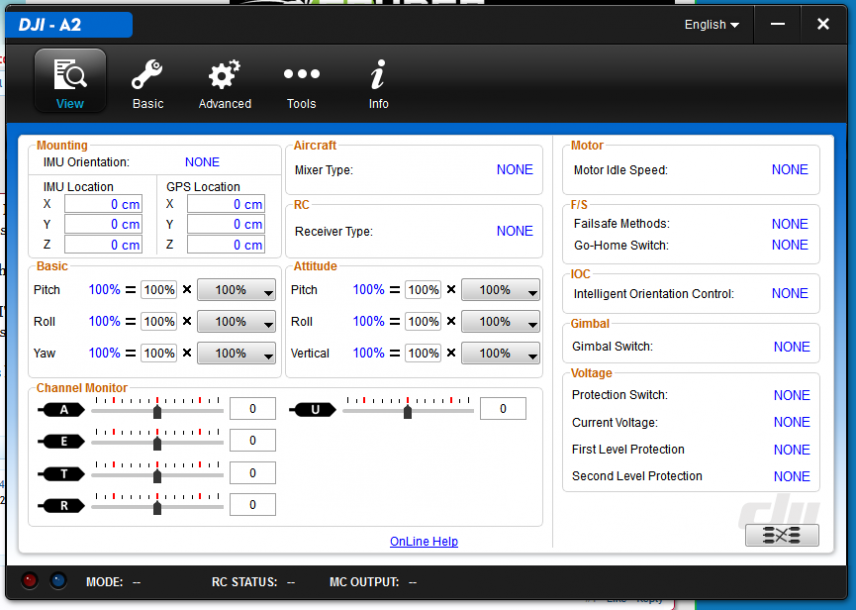The height and width of the screenshot is (610, 856).
Task: Click IMU Location Y field
Action: [x=103, y=224]
